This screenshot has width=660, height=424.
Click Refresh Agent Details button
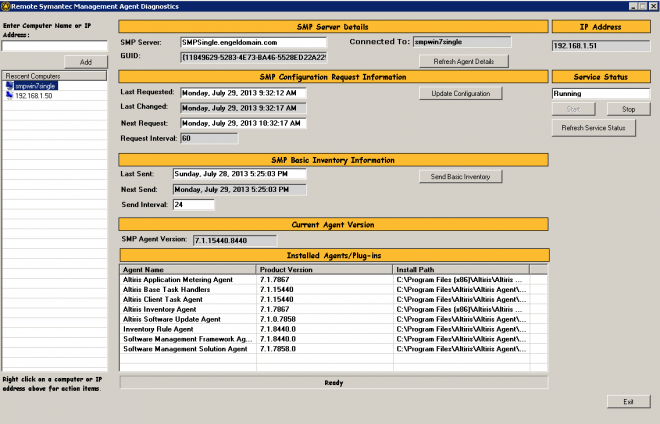point(464,61)
